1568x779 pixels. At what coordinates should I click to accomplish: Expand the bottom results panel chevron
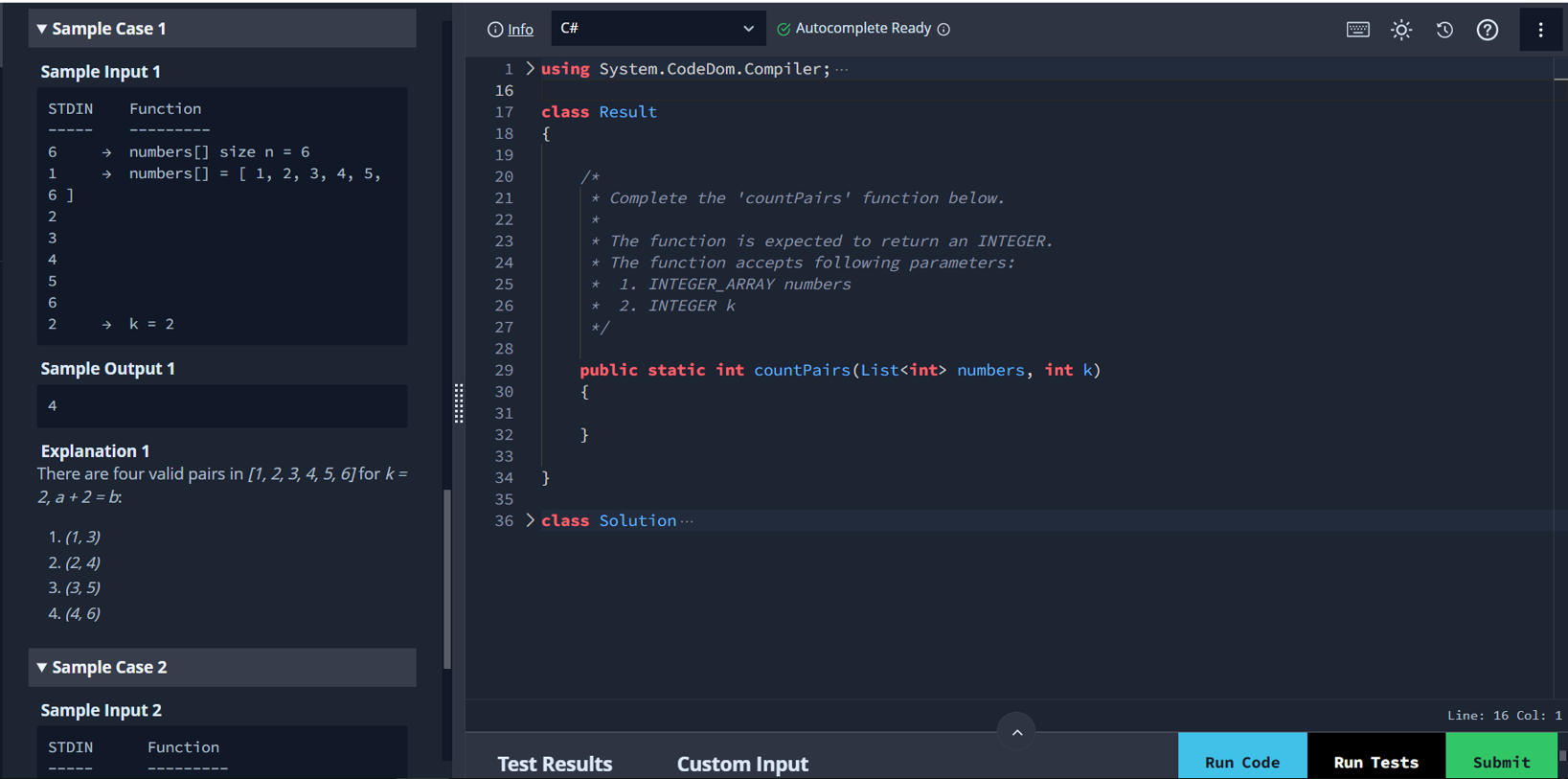tap(1016, 732)
